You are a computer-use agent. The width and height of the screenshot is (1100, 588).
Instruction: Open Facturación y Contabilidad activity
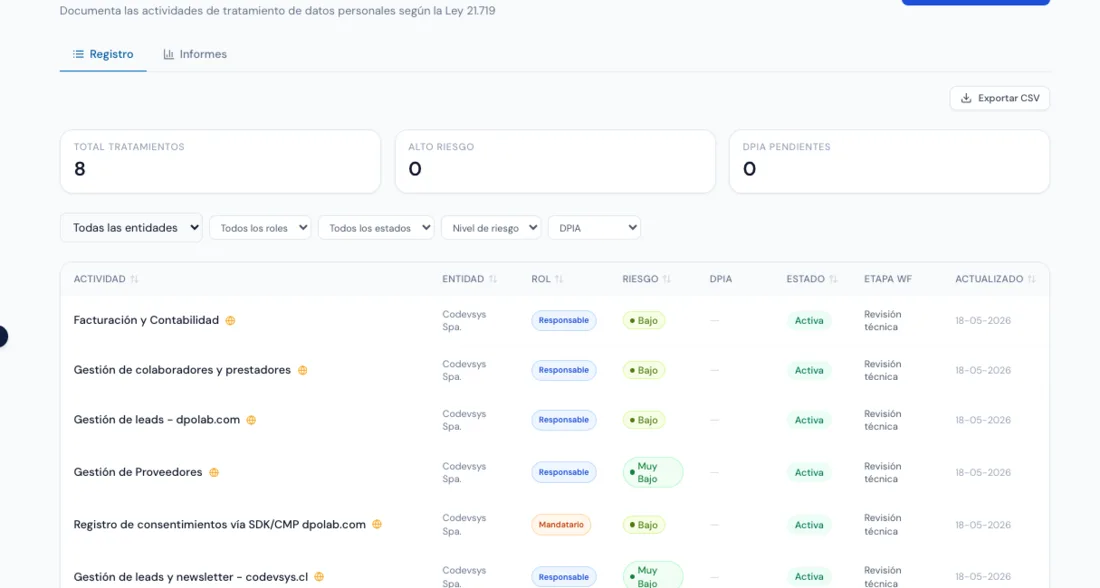(146, 320)
